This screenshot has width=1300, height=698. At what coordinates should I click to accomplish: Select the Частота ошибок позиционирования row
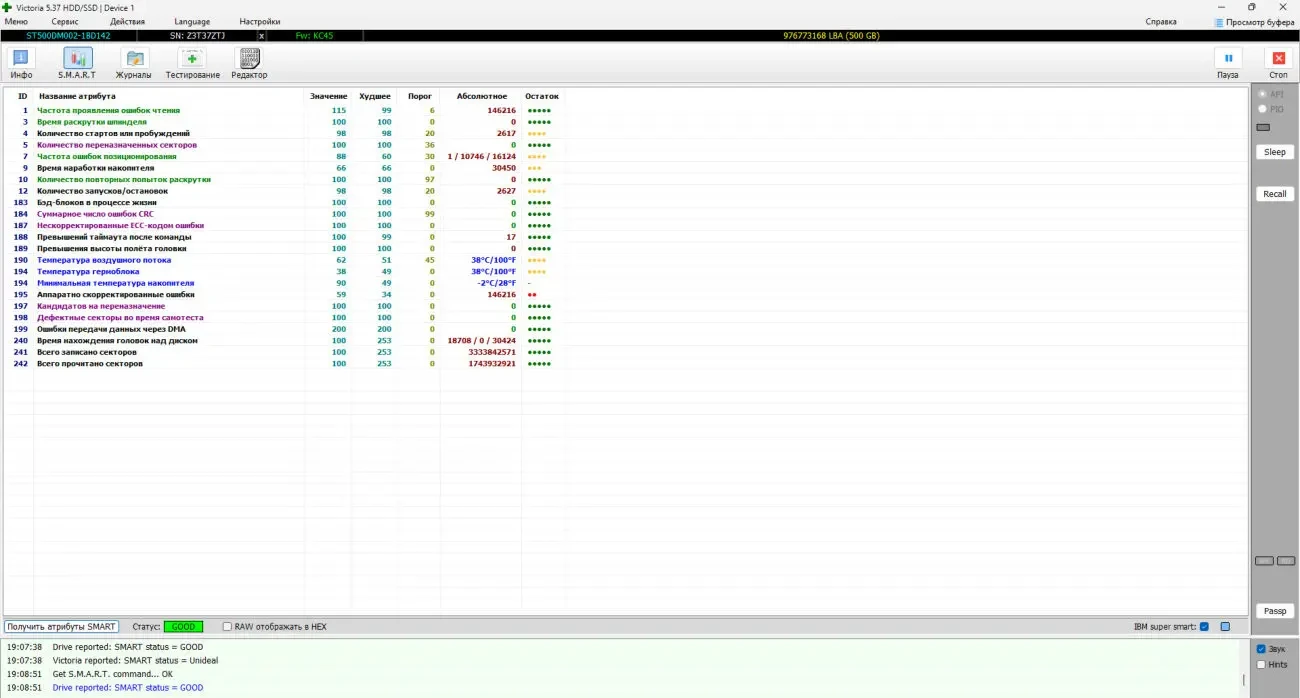(x=283, y=156)
